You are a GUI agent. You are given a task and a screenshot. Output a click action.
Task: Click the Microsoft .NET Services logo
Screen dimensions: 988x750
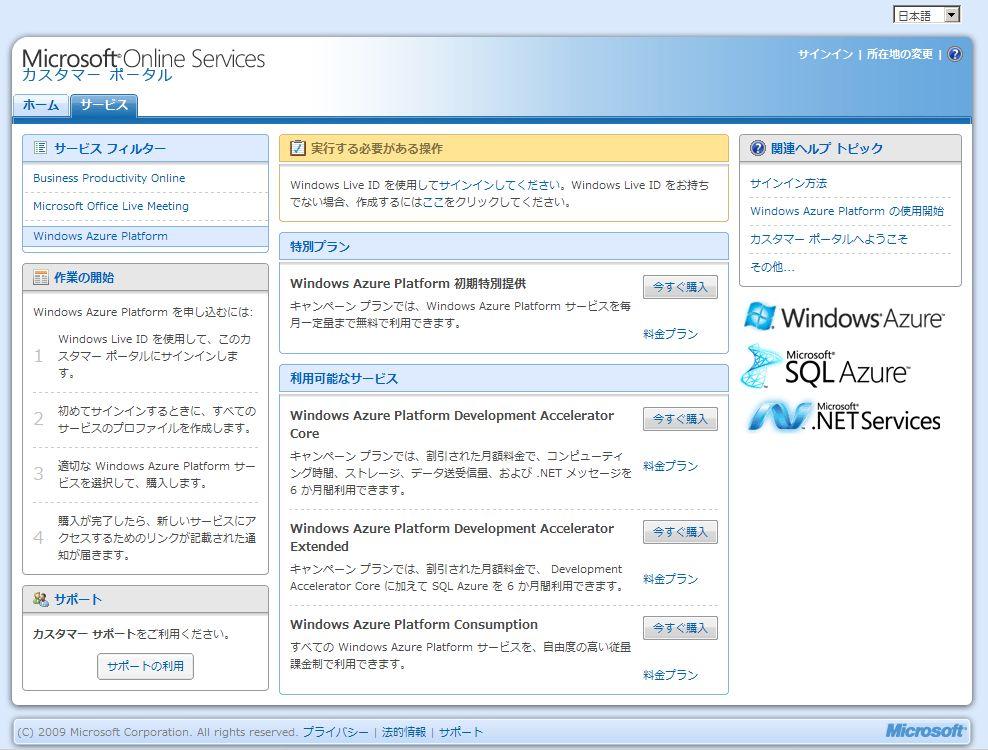844,416
